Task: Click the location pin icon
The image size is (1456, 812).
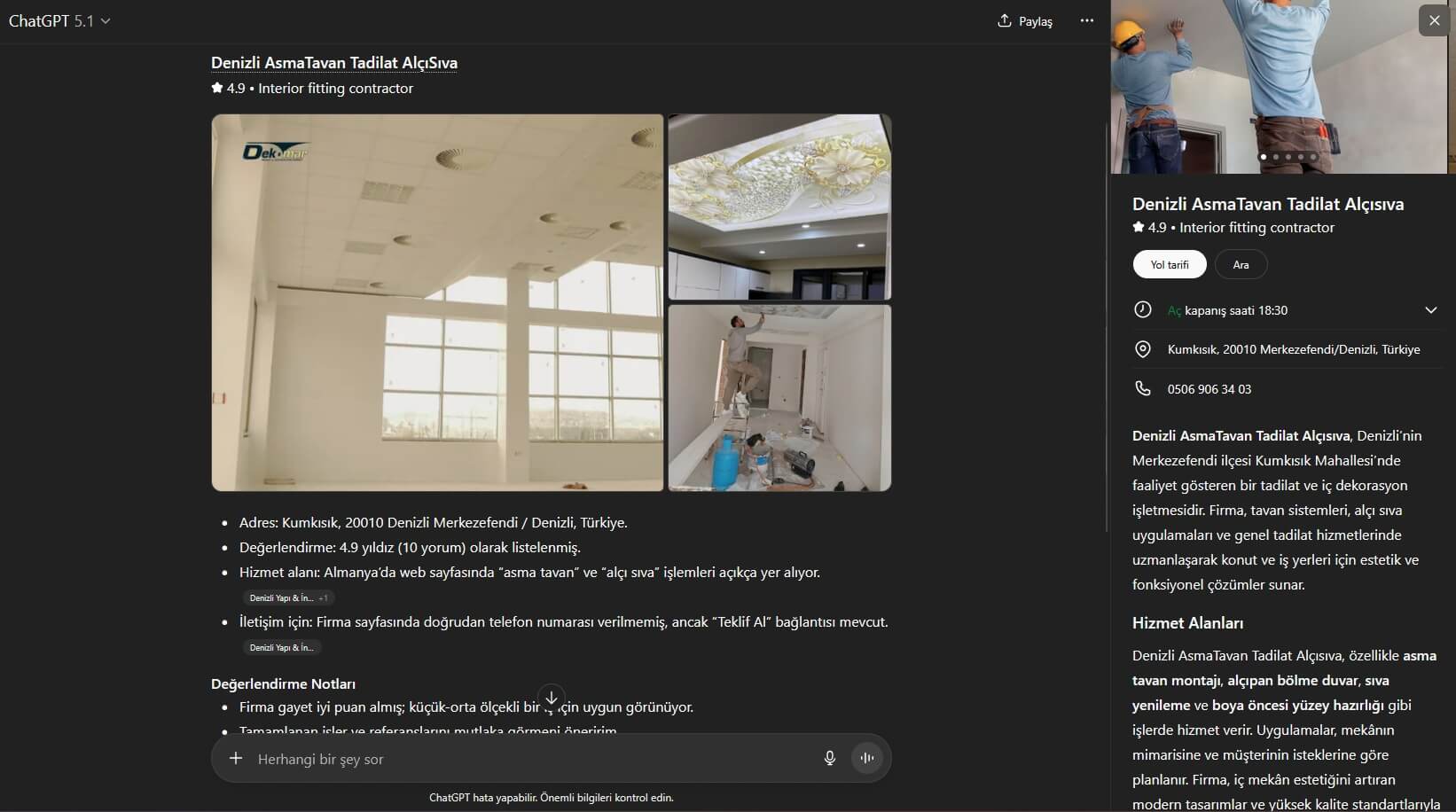Action: point(1143,349)
